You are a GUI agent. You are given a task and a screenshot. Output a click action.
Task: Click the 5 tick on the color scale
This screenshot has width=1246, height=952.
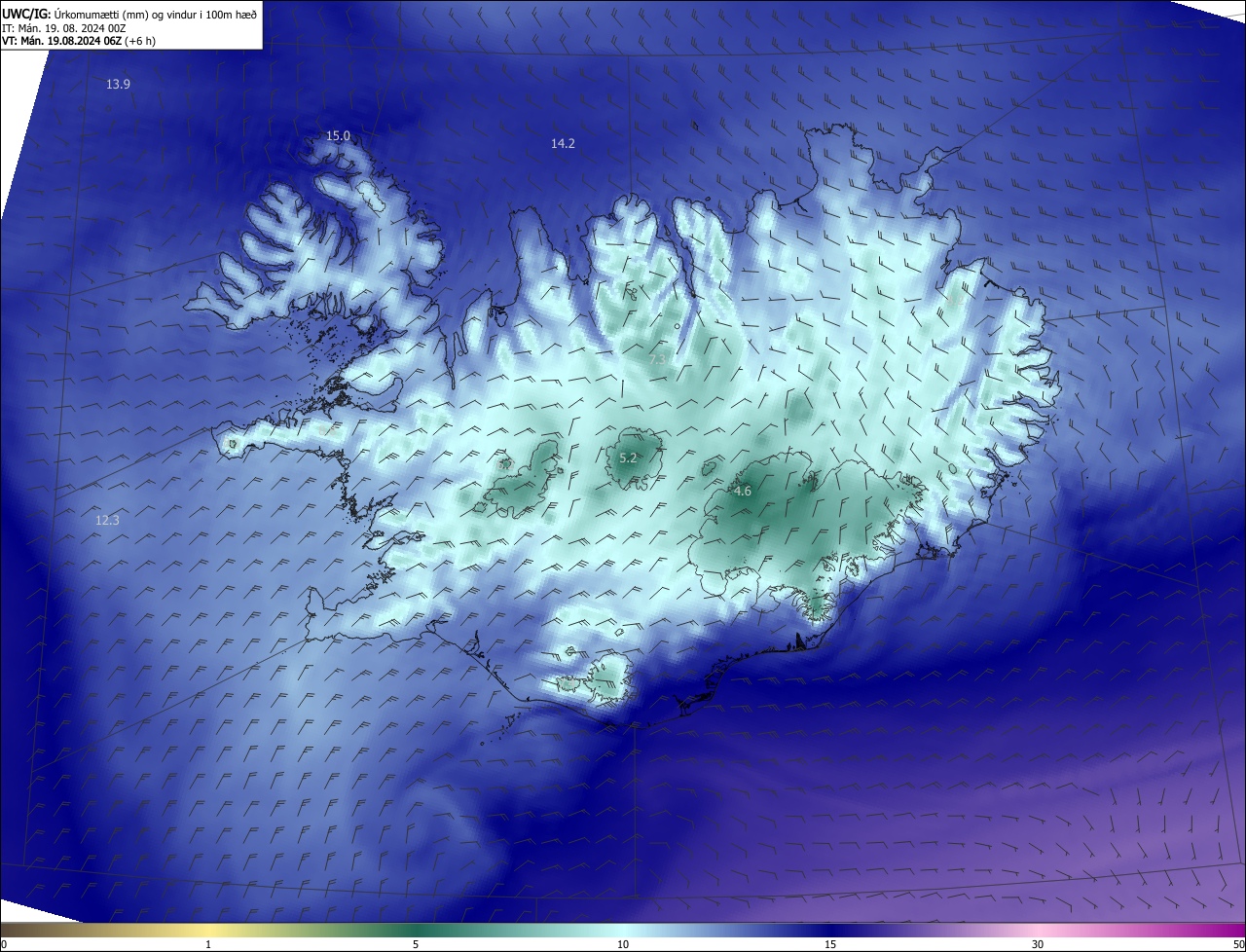(416, 945)
